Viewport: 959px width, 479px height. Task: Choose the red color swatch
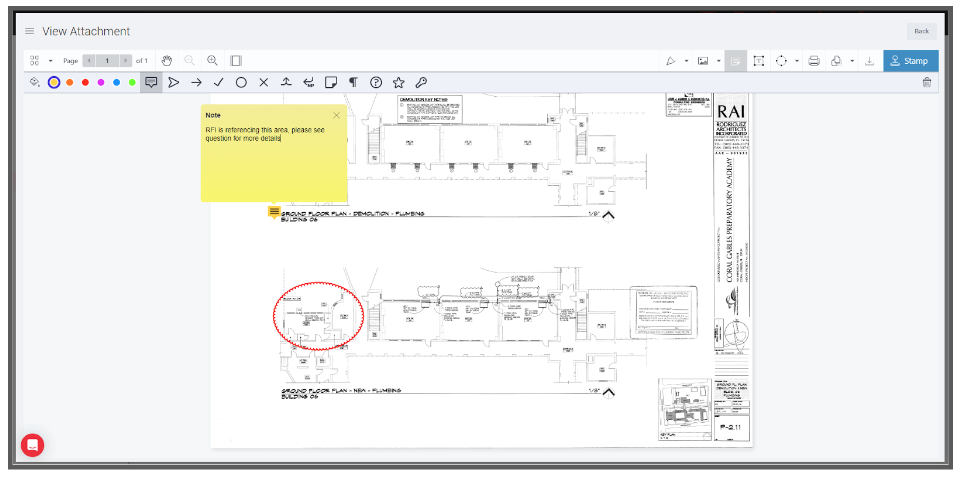pyautogui.click(x=86, y=82)
